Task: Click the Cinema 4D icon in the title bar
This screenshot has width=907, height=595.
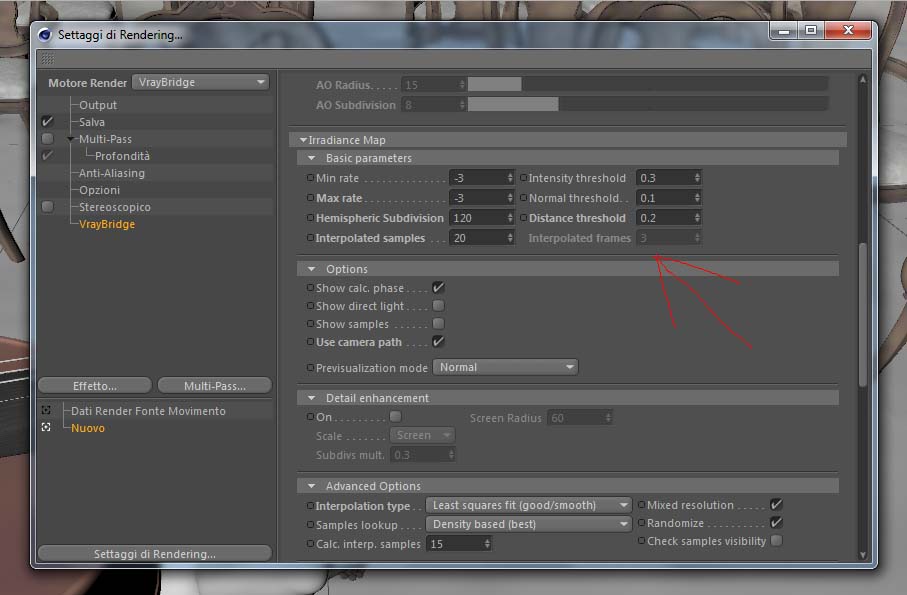Action: tap(45, 35)
